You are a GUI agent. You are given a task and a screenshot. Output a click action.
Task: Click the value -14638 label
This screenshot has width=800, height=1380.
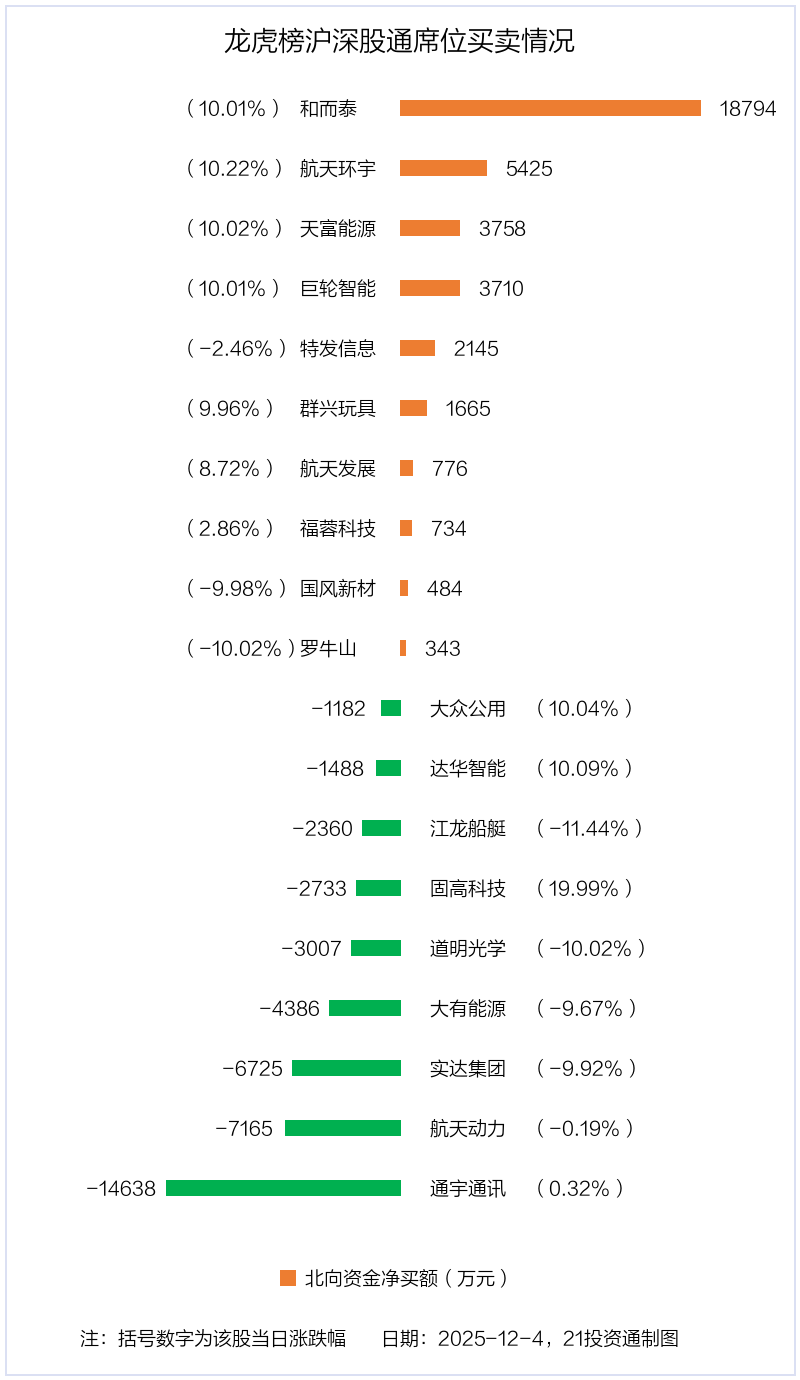121,1188
